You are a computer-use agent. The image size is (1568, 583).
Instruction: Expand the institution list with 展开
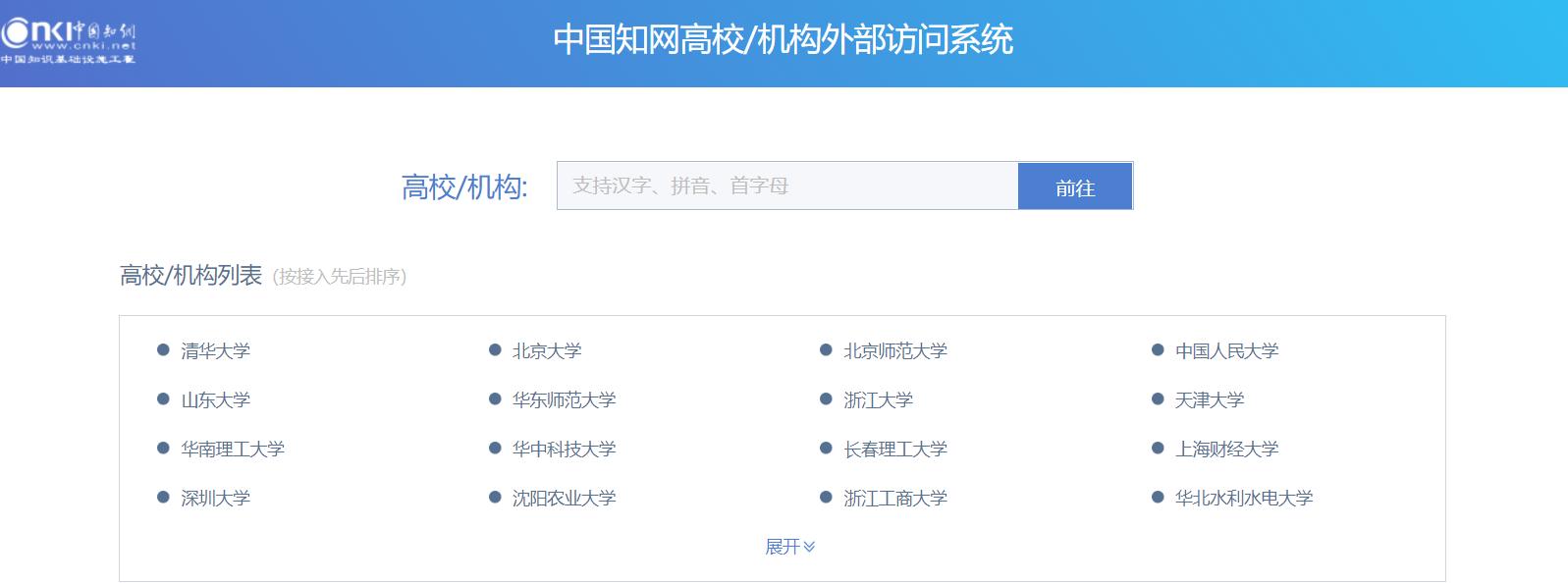(790, 547)
